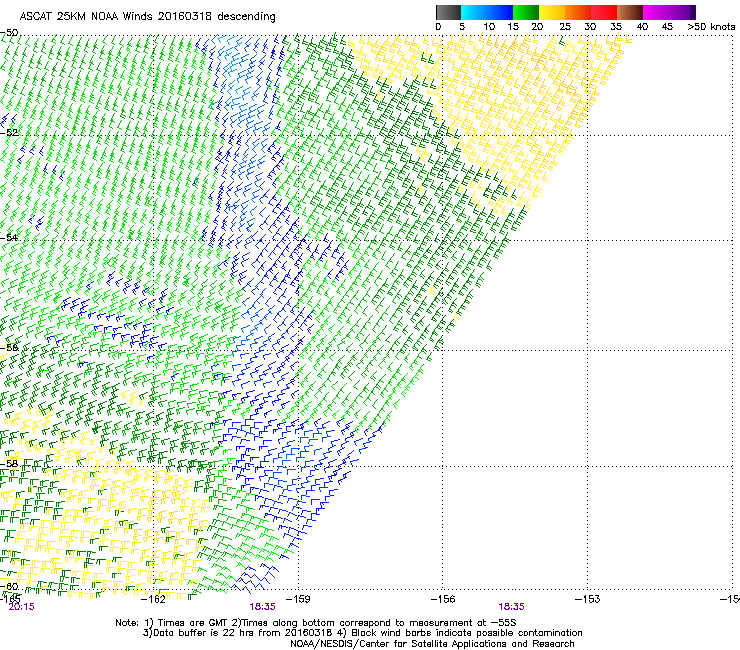Image resolution: width=740 pixels, height=650 pixels.
Task: Click the '-162' longitude axis label
Action: pyautogui.click(x=153, y=599)
